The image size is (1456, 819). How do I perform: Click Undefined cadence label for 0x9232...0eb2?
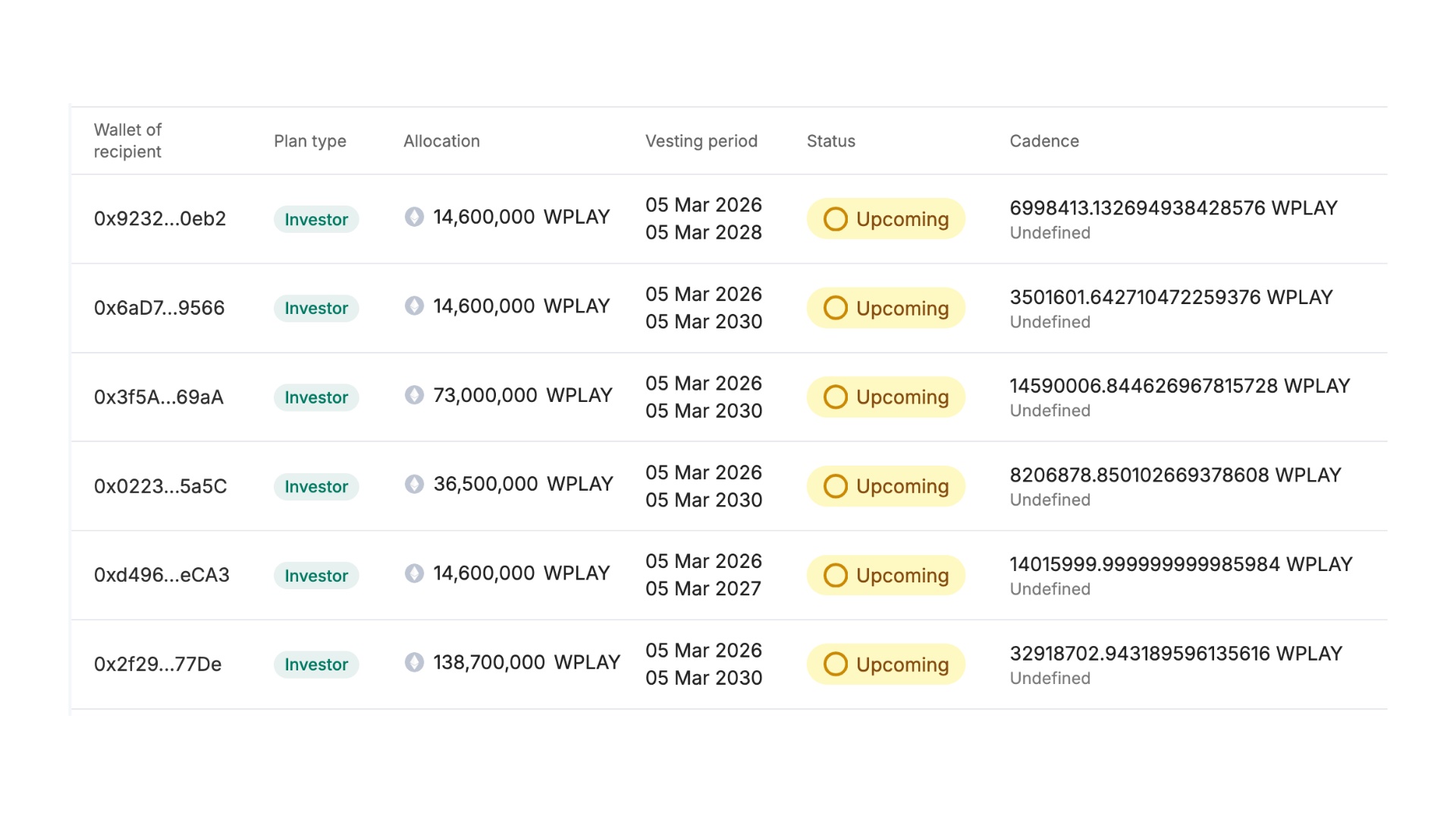pos(1050,233)
